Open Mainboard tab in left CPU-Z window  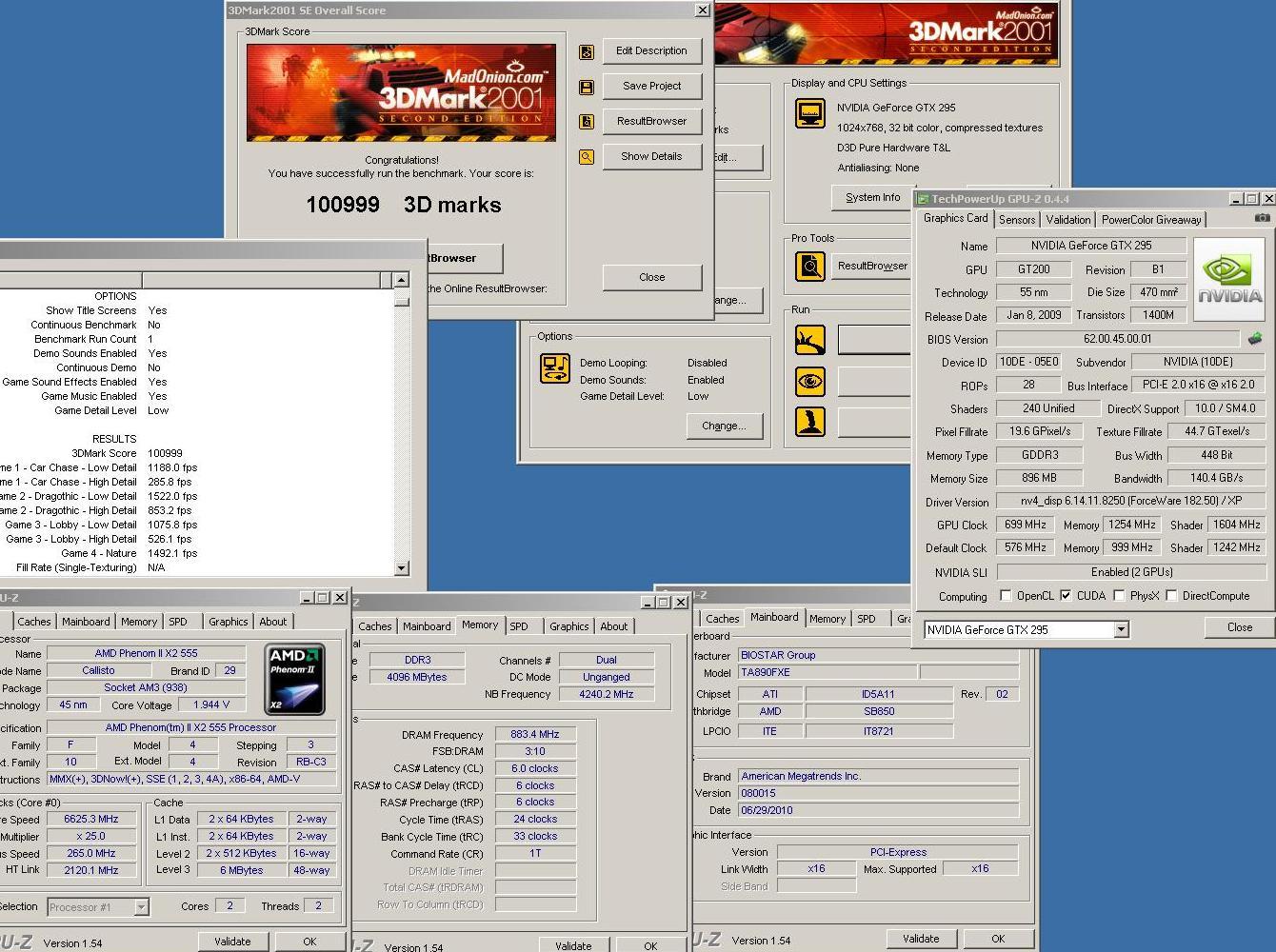click(x=86, y=622)
